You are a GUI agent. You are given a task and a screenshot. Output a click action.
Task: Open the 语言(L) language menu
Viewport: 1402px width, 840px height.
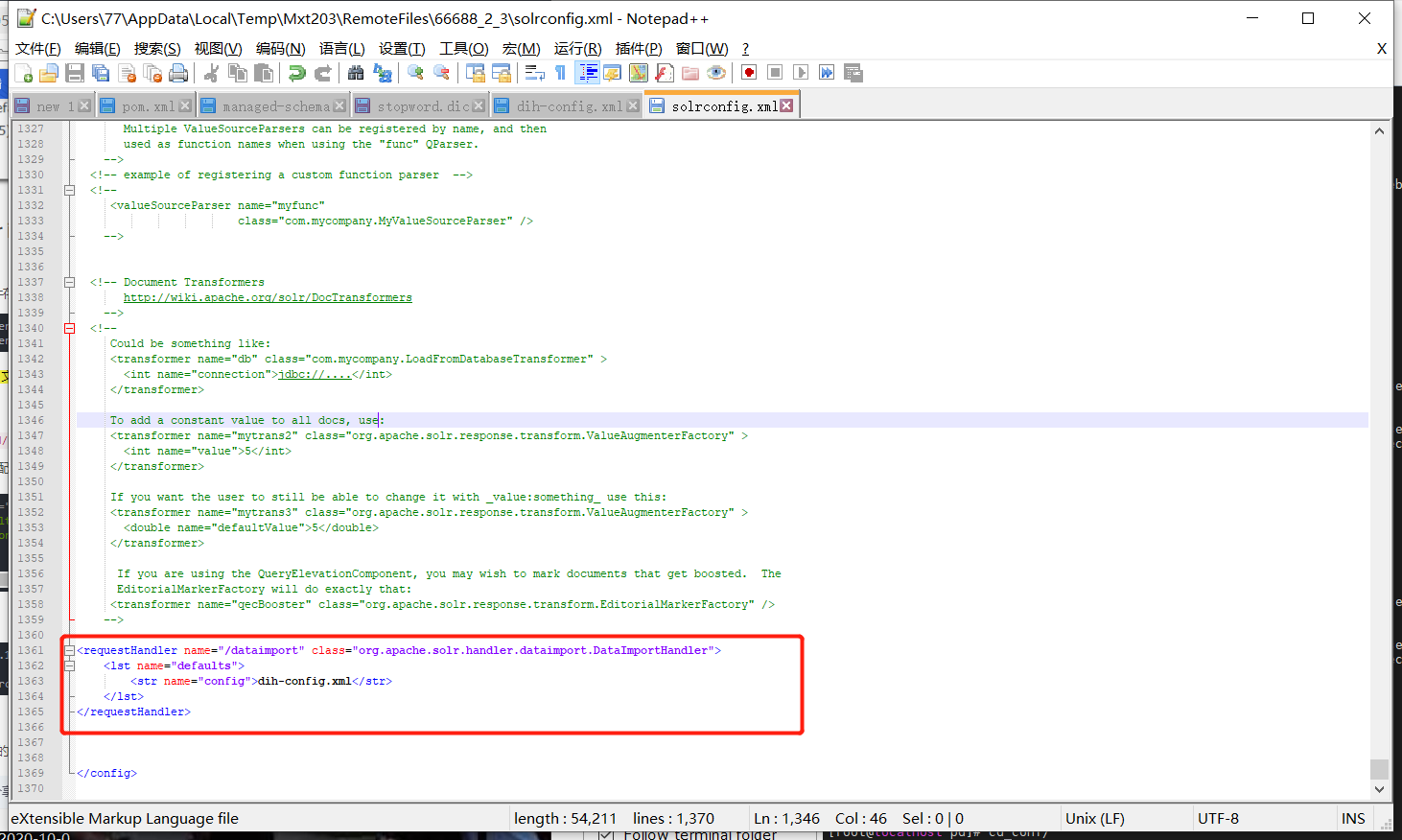pyautogui.click(x=341, y=49)
